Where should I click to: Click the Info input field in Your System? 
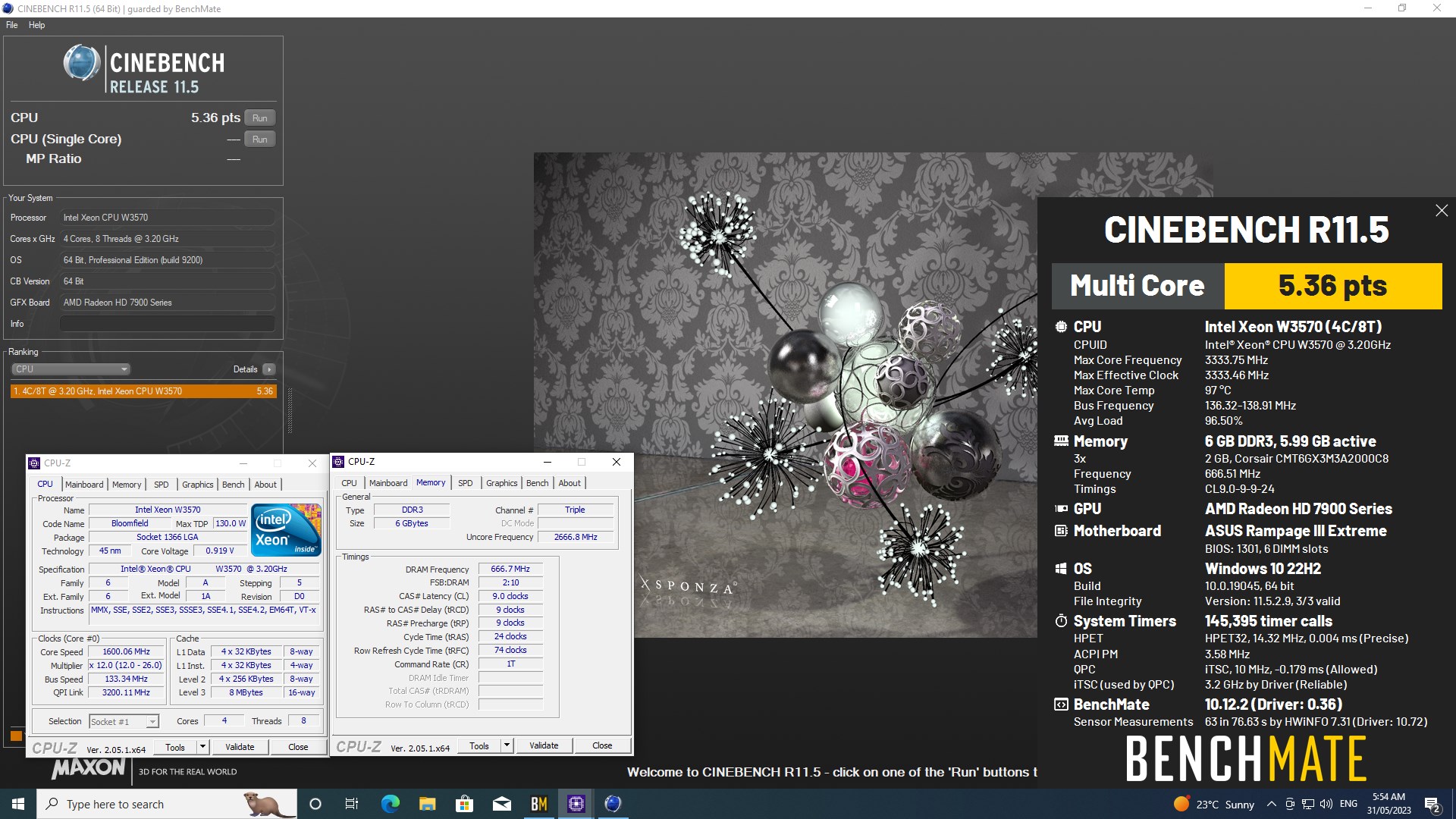click(x=168, y=324)
